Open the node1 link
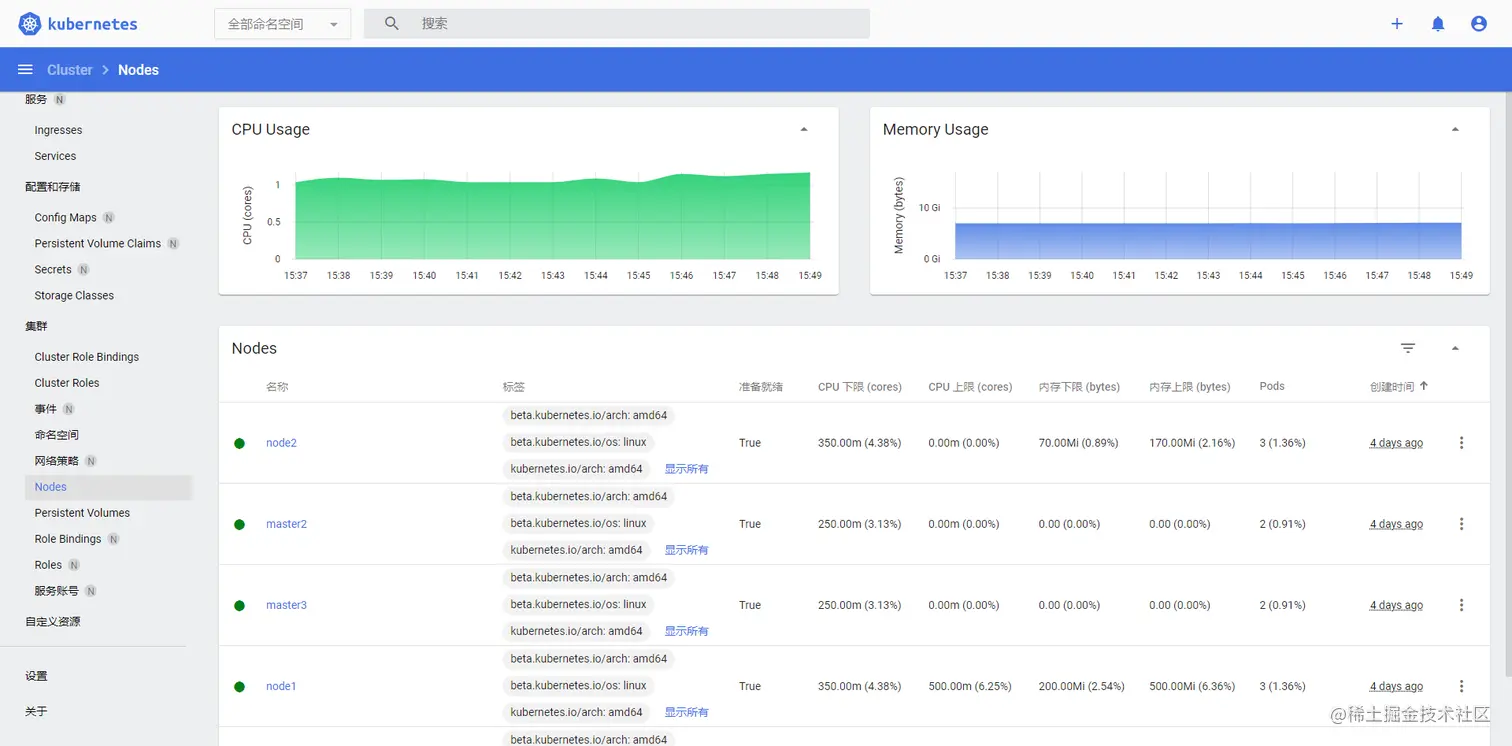Viewport: 1512px width, 746px height. (x=281, y=686)
